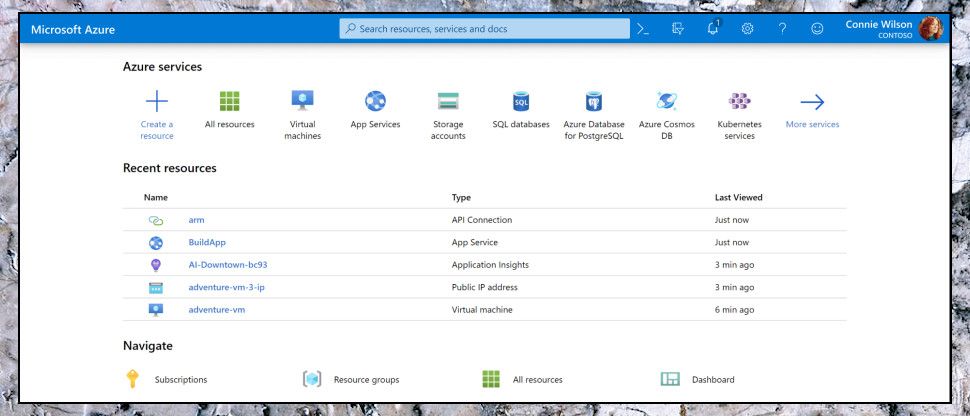Open Azure Database for PostgreSQL icon
970x416 pixels.
pos(594,101)
